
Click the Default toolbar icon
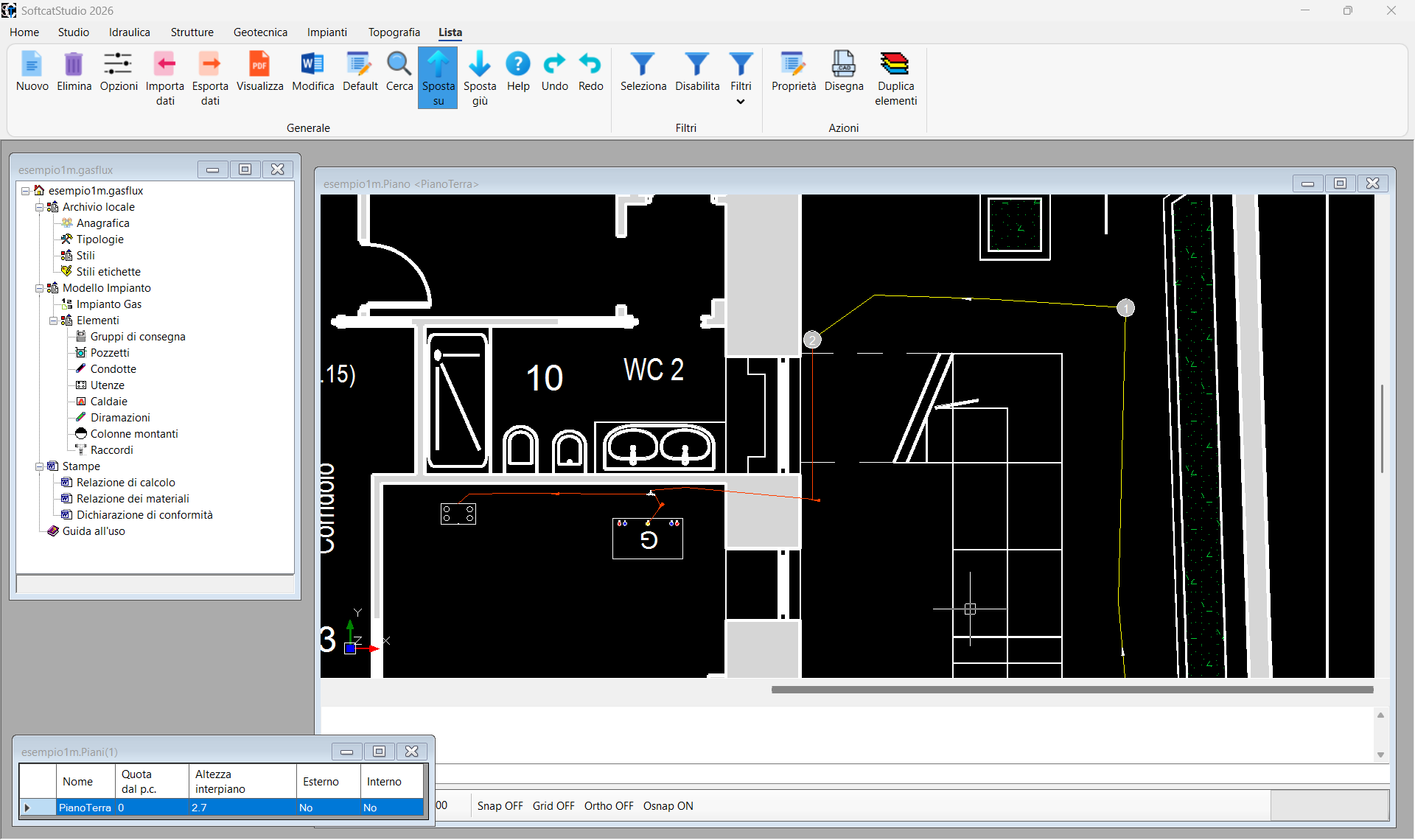(360, 64)
